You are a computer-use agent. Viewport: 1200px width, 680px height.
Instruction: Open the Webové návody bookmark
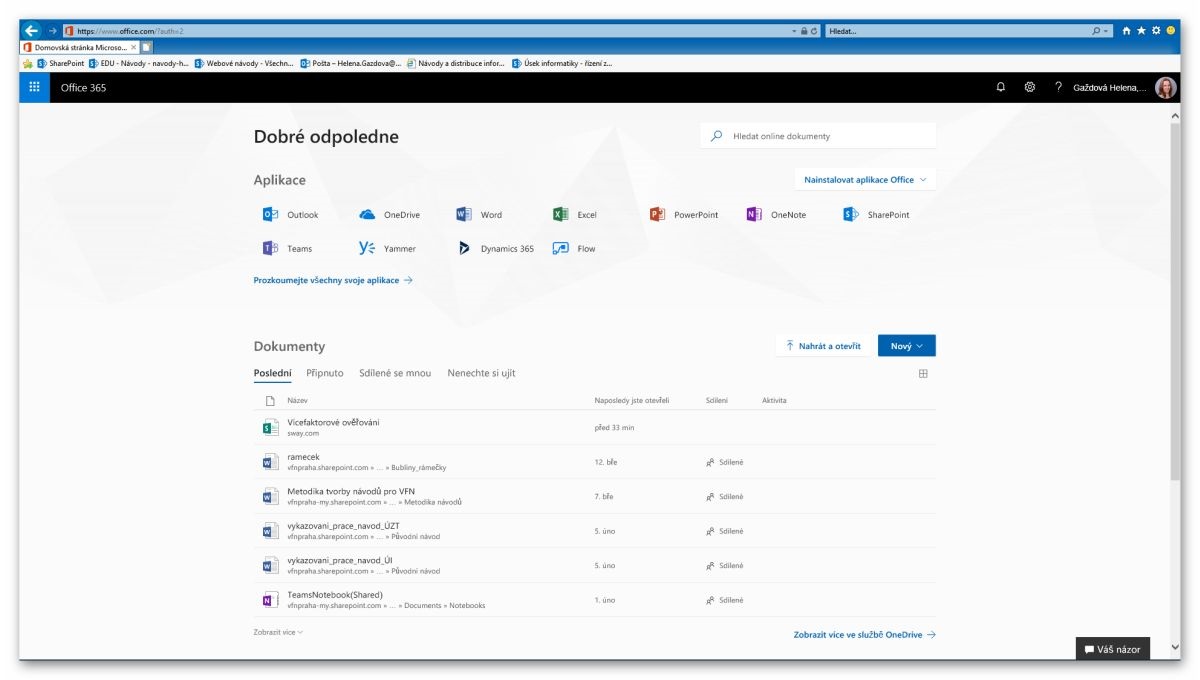pos(245,63)
